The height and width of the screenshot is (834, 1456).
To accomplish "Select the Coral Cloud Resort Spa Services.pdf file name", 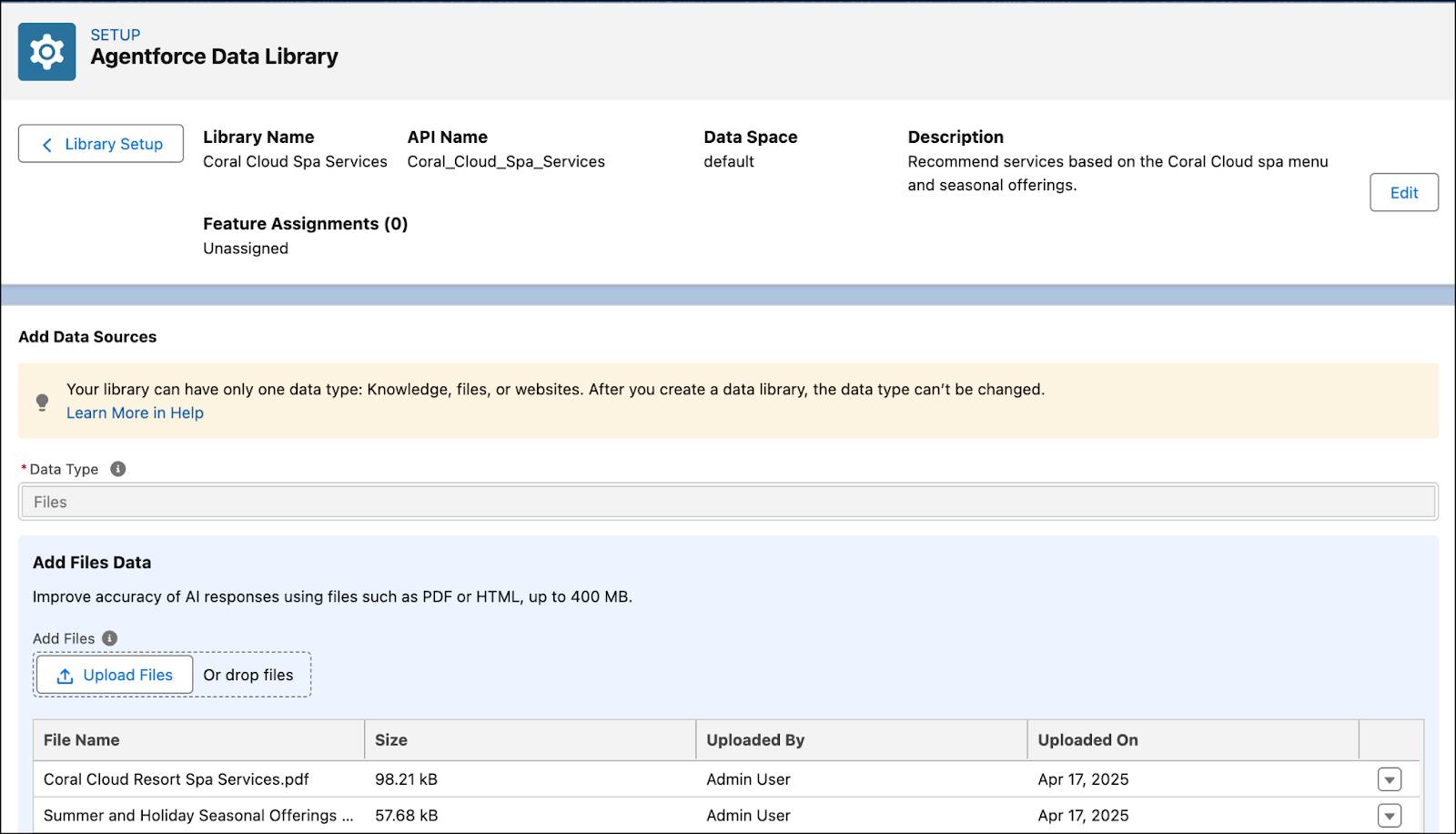I will [x=177, y=779].
